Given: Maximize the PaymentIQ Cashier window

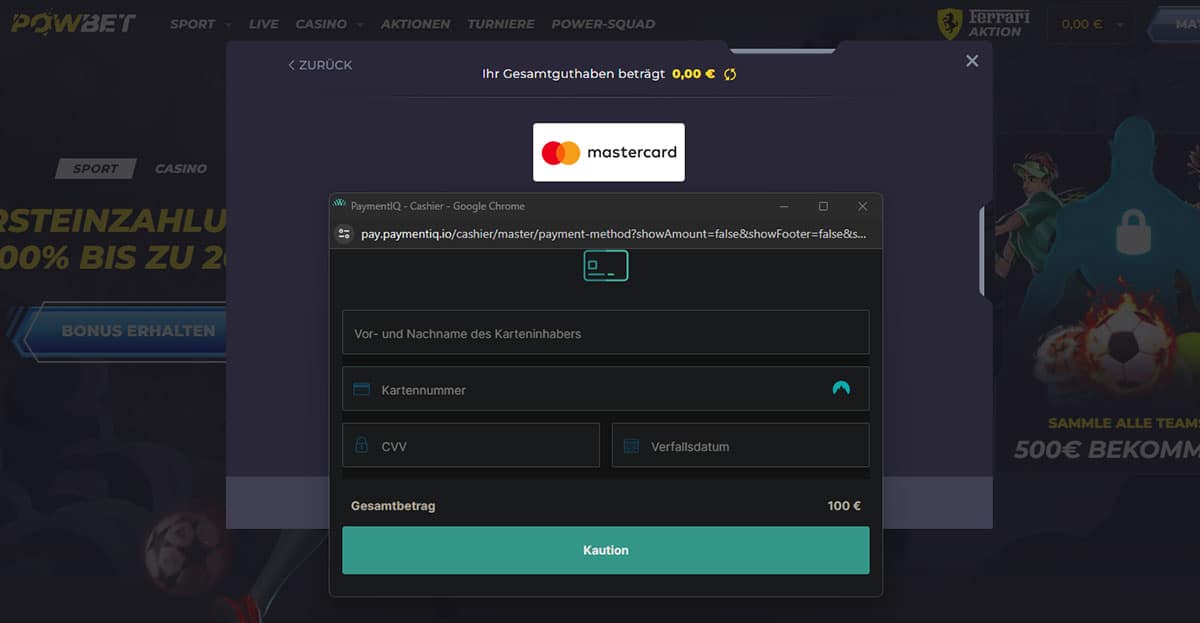Looking at the screenshot, I should tap(823, 206).
